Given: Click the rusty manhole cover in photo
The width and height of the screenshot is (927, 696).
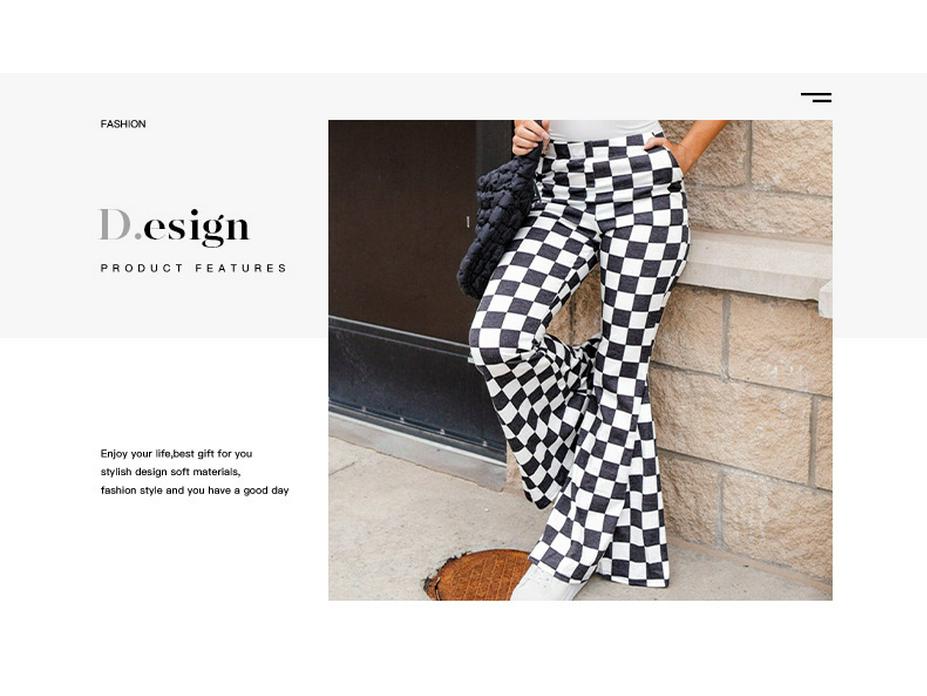Looking at the screenshot, I should 477,575.
